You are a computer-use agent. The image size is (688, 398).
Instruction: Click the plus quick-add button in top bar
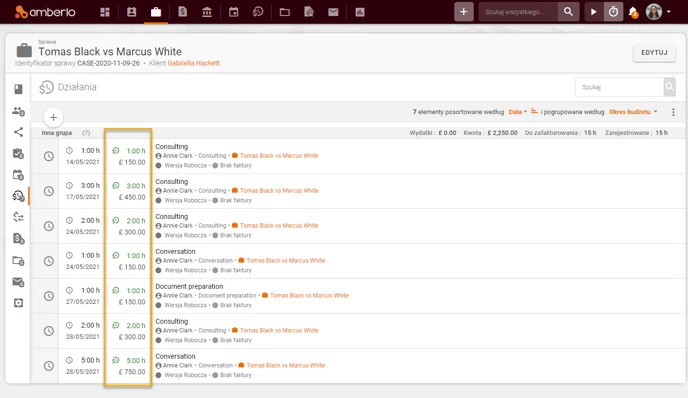pyautogui.click(x=464, y=12)
